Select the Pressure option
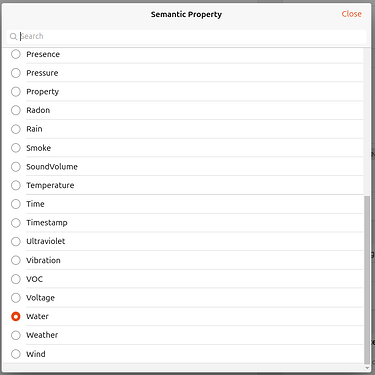This screenshot has width=375, height=375. 16,73
